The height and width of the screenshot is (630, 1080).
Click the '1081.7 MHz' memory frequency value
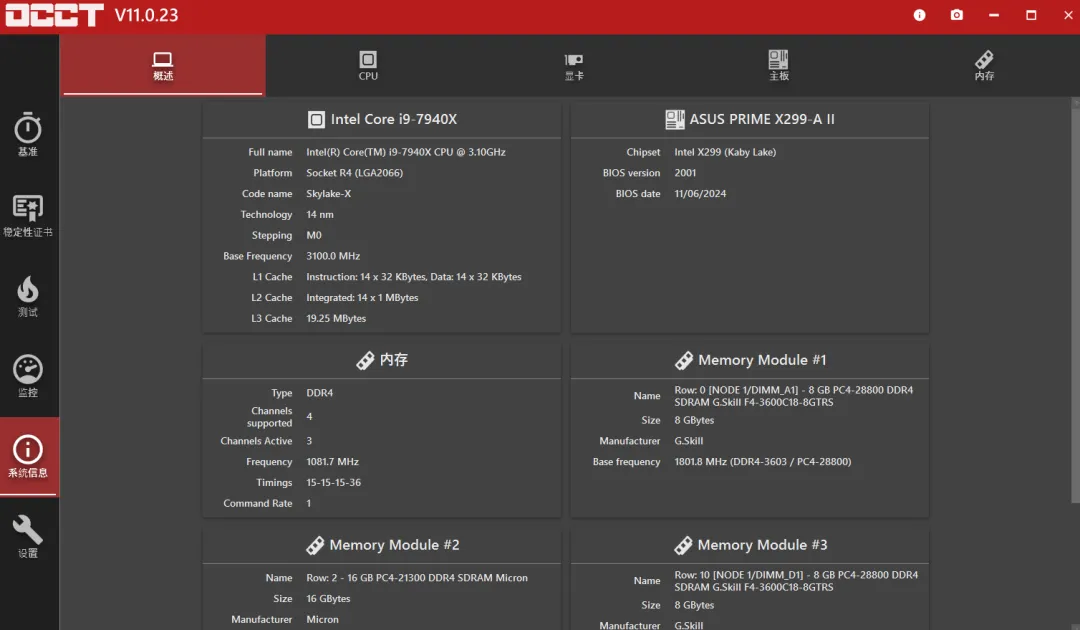(x=333, y=461)
